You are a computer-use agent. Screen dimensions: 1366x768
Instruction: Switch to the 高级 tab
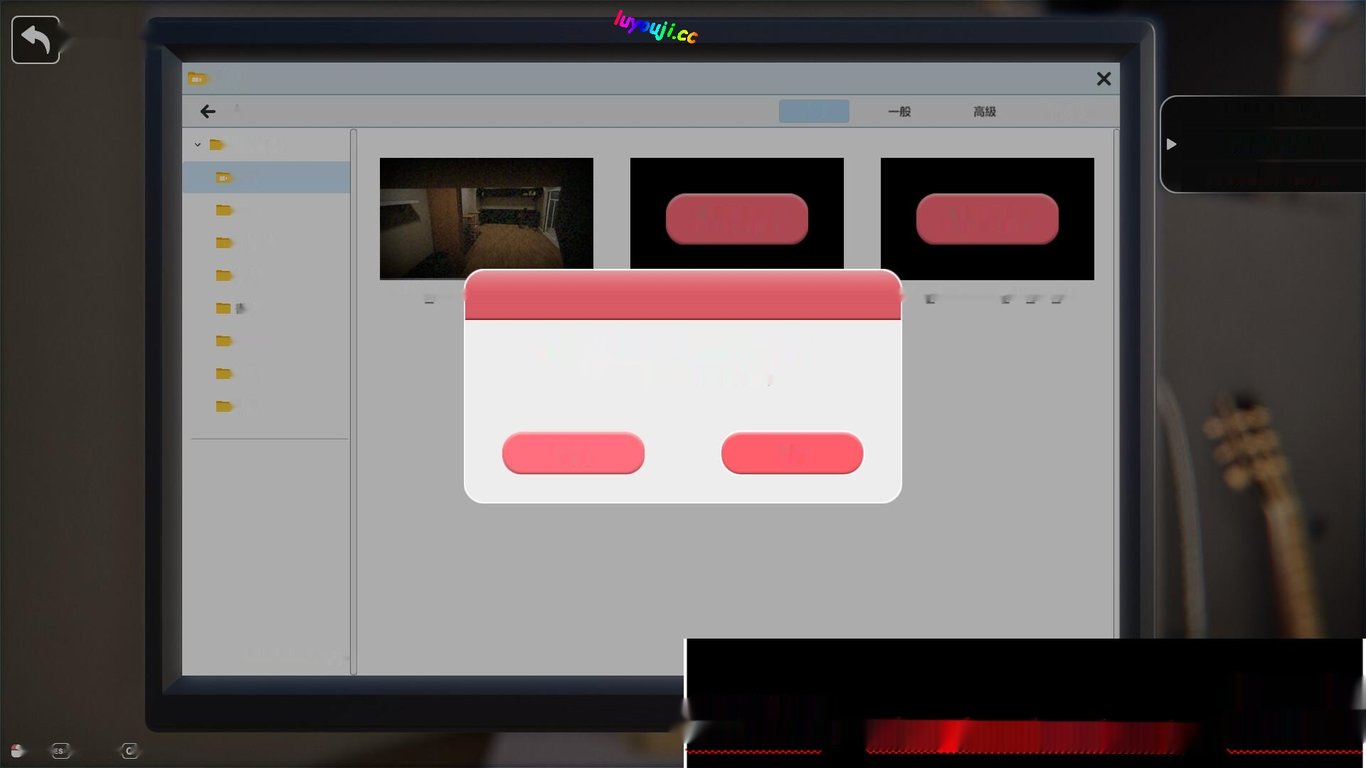click(985, 111)
